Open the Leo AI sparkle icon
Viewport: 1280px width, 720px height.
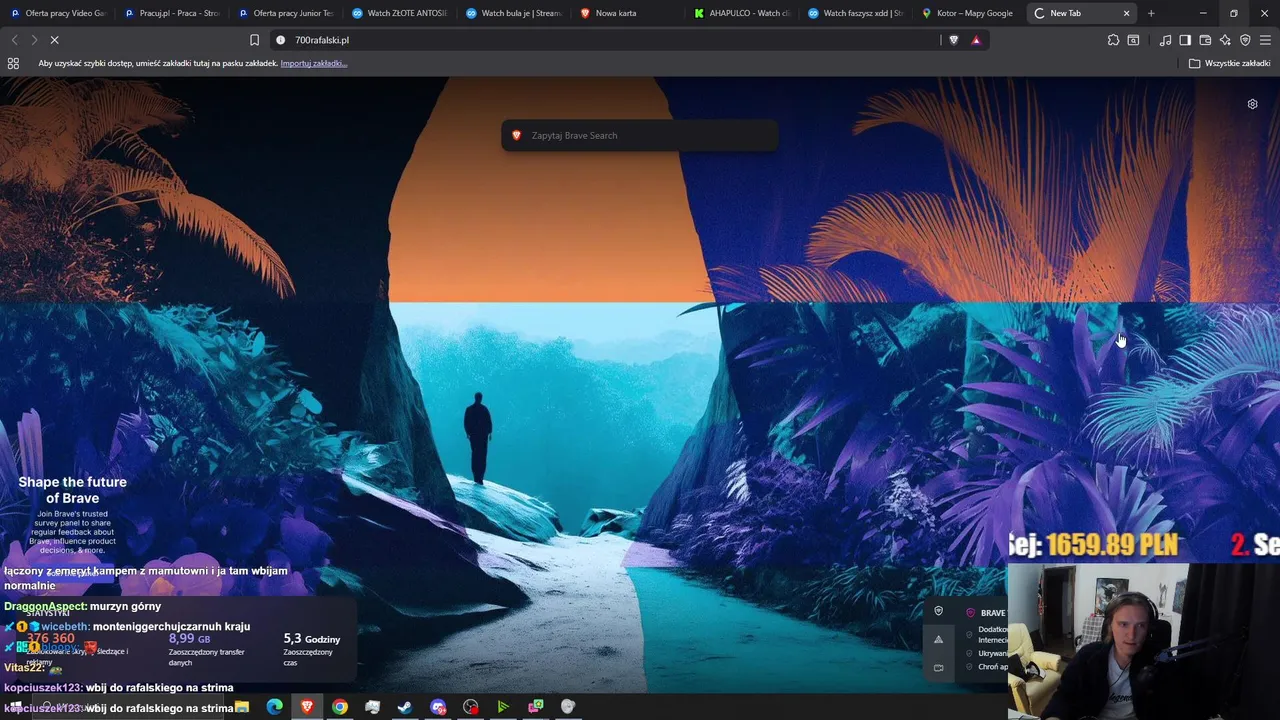pyautogui.click(x=1225, y=40)
